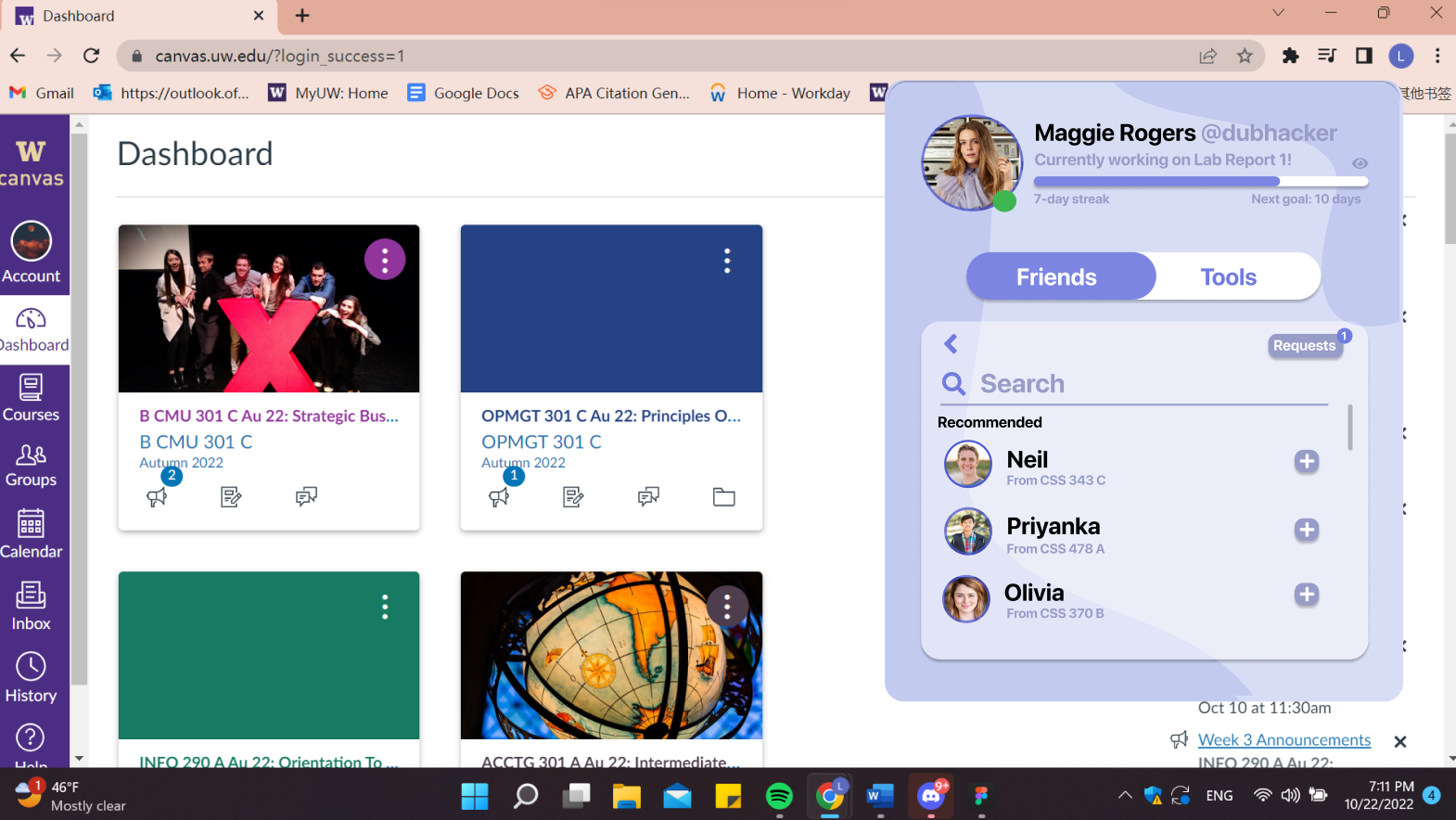The height and width of the screenshot is (820, 1456).
Task: Open B CMU 301 C course title link
Action: point(269,416)
